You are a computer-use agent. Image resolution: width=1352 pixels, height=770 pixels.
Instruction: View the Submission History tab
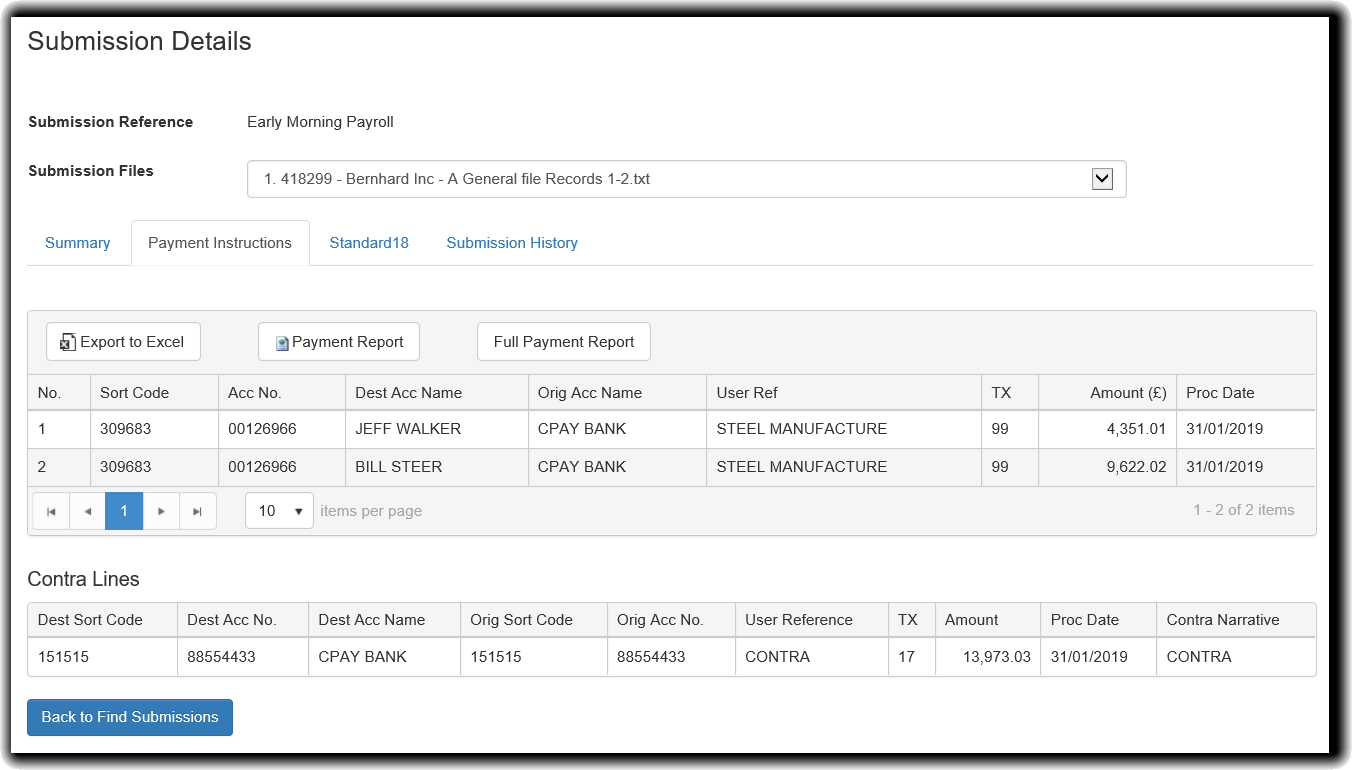tap(512, 243)
